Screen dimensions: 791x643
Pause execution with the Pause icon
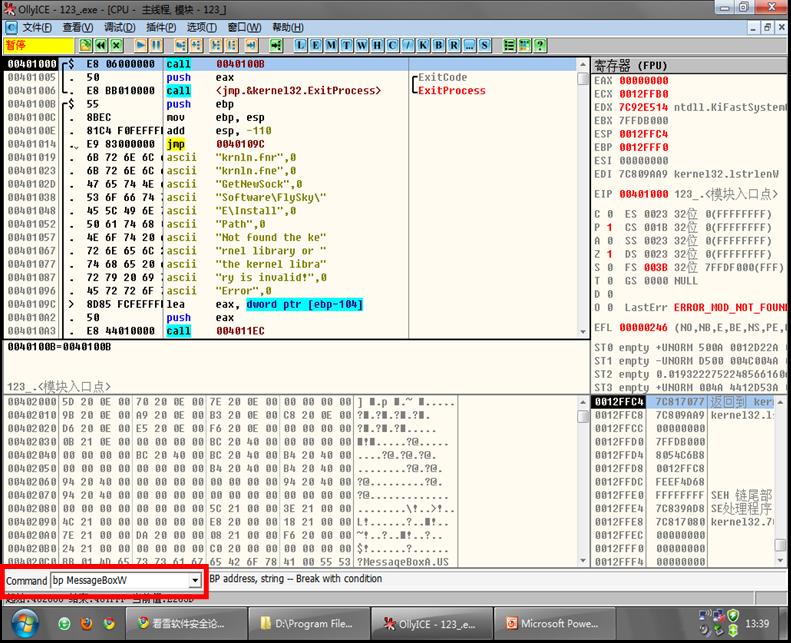[156, 45]
